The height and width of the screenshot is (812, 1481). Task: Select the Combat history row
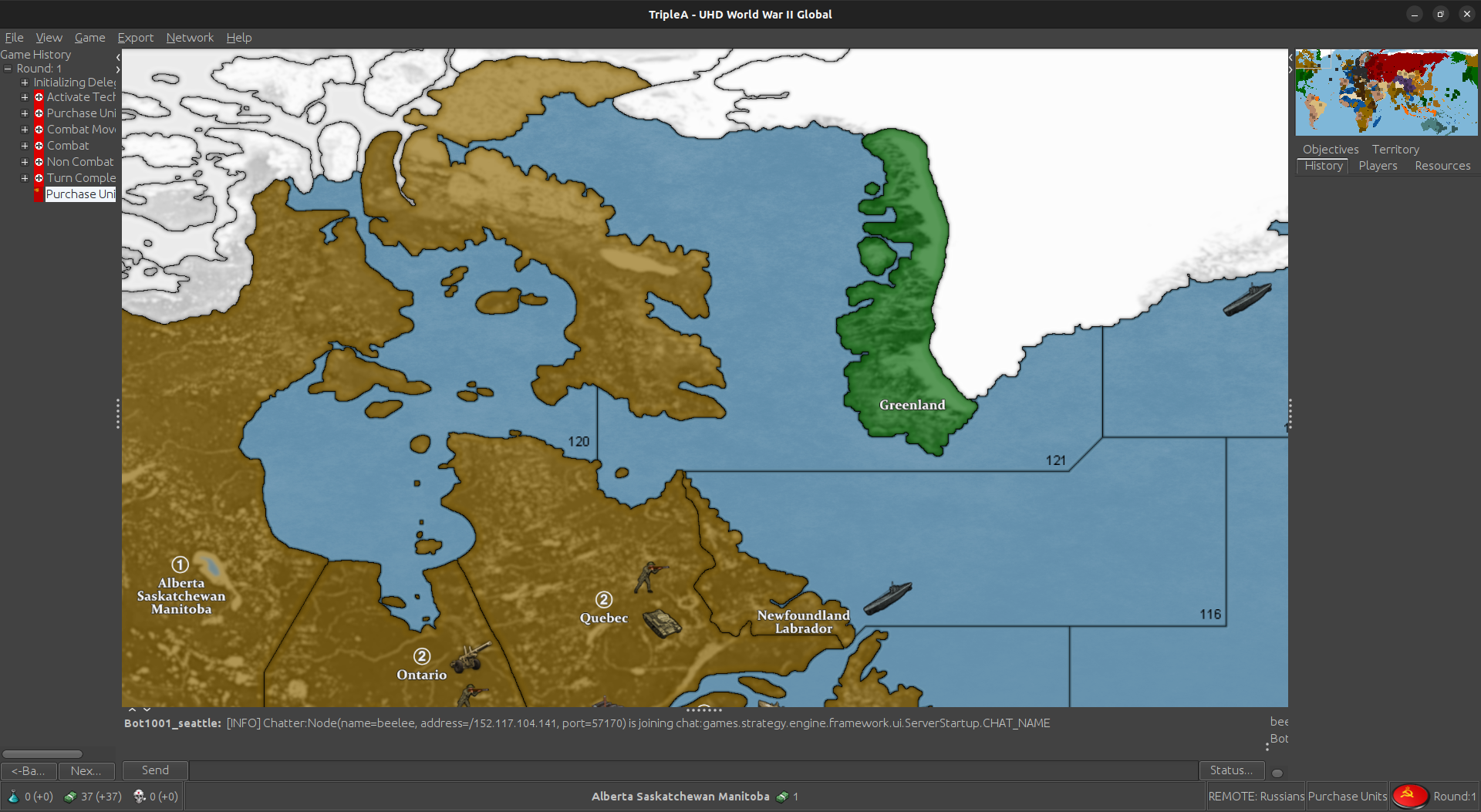point(68,146)
